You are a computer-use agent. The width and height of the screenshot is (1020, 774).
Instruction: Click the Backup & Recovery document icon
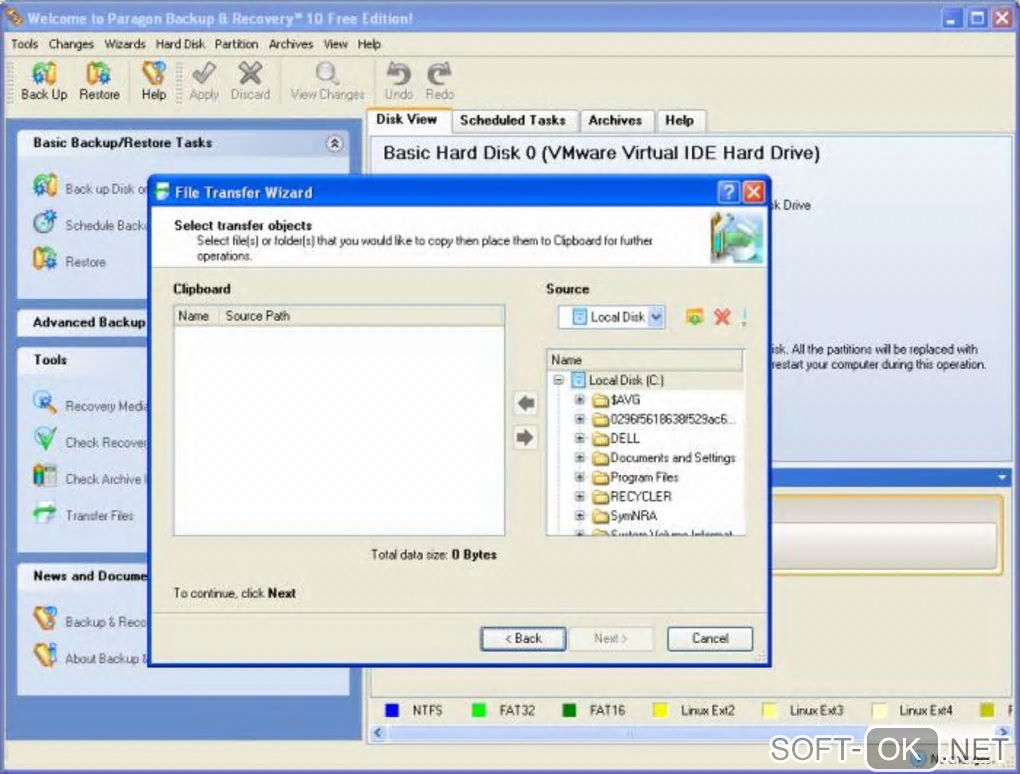[45, 619]
